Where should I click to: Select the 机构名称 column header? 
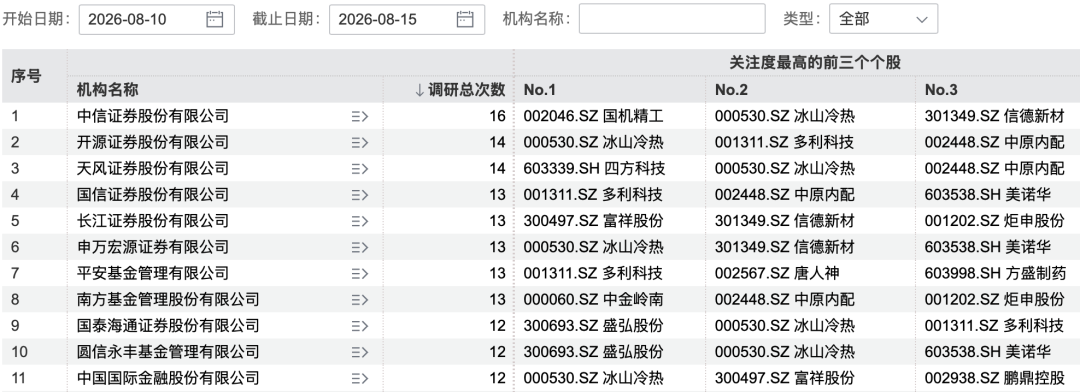click(x=107, y=90)
